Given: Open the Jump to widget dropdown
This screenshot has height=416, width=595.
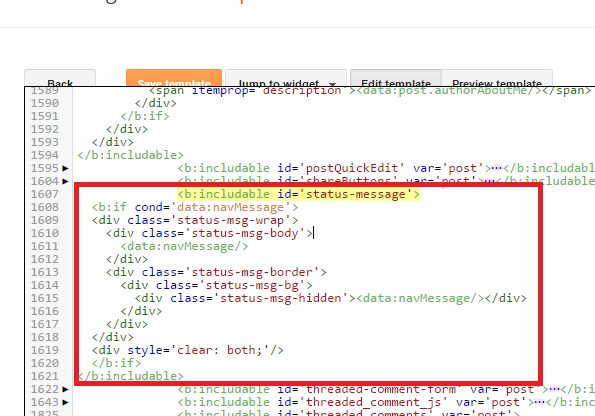Looking at the screenshot, I should 286,78.
